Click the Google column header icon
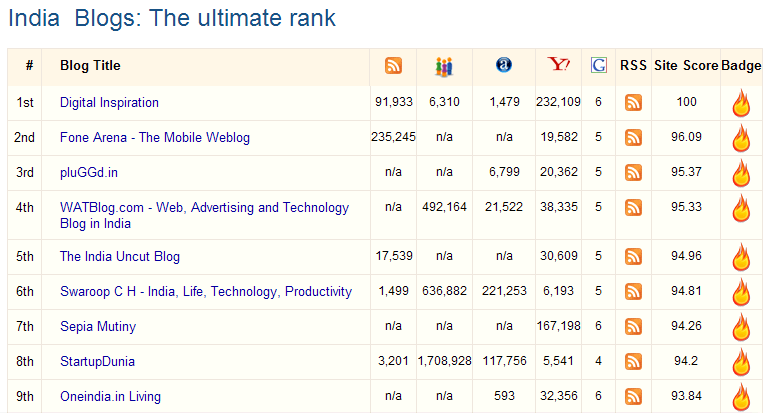 599,66
